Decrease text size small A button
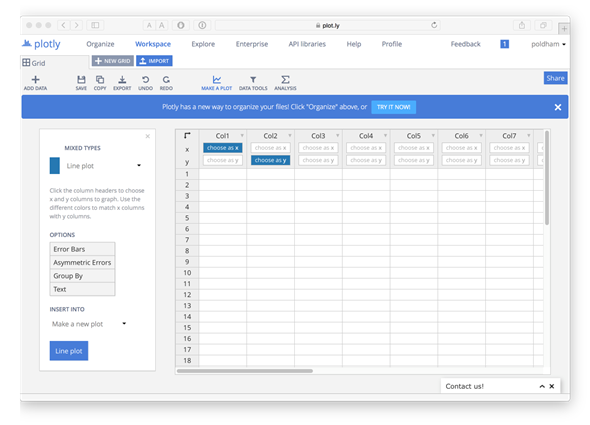Viewport: 590px width, 425px height. [149, 25]
